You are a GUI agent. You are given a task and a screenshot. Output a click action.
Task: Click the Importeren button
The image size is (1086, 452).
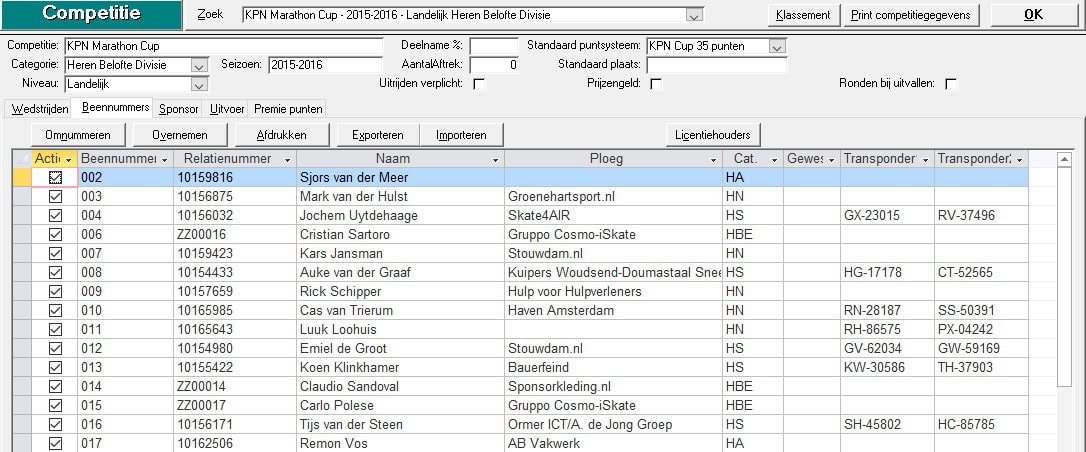[461, 135]
